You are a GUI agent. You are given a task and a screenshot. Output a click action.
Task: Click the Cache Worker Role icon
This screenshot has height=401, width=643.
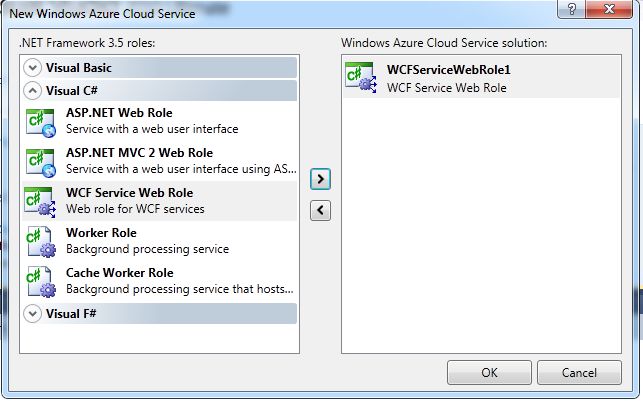click(x=41, y=282)
